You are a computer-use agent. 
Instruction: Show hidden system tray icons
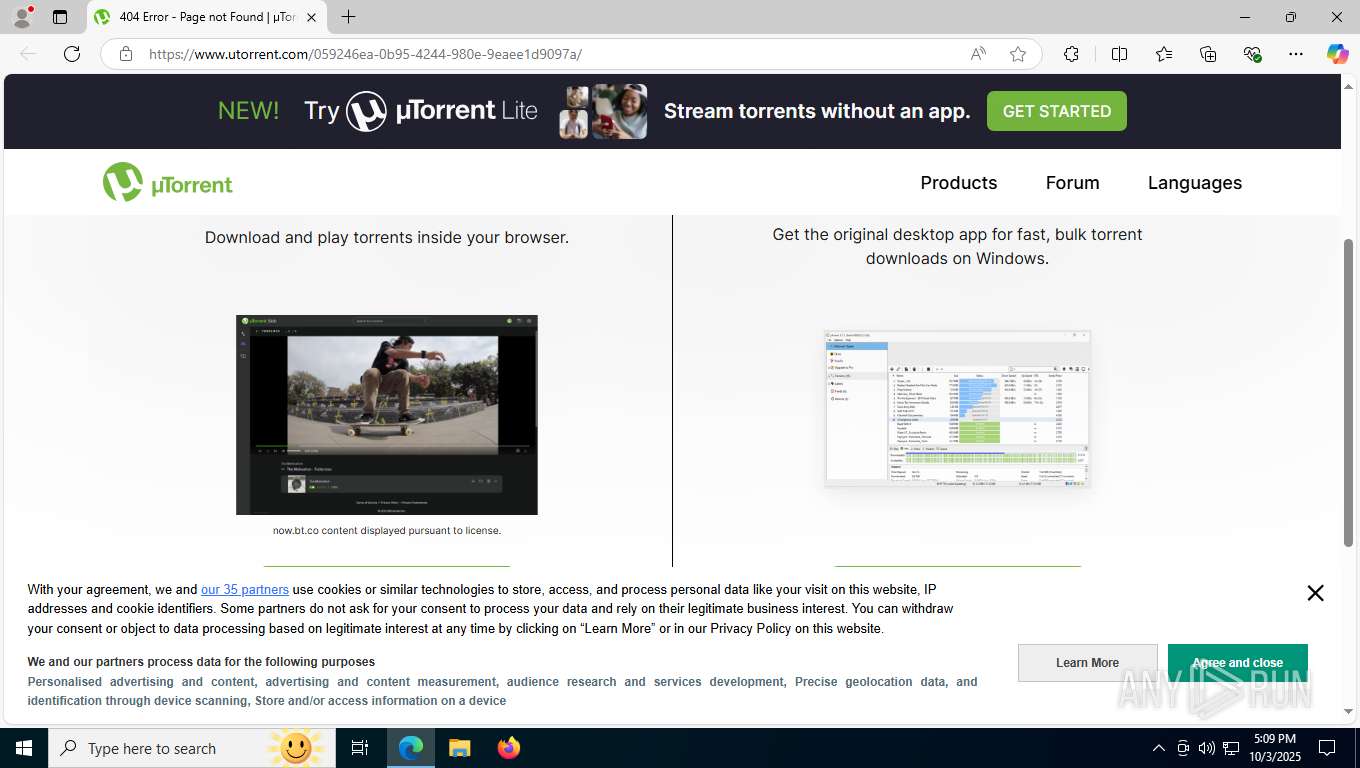(x=1159, y=748)
